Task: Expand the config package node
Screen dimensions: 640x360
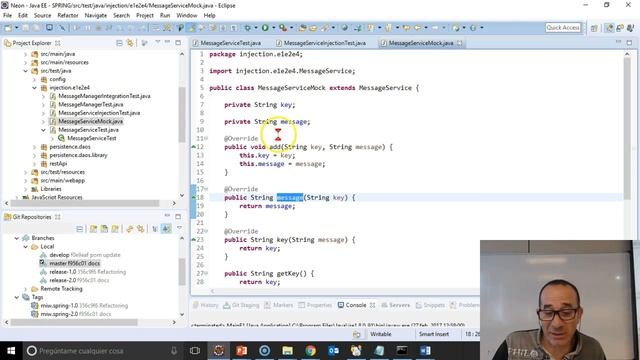Action: tap(34, 79)
